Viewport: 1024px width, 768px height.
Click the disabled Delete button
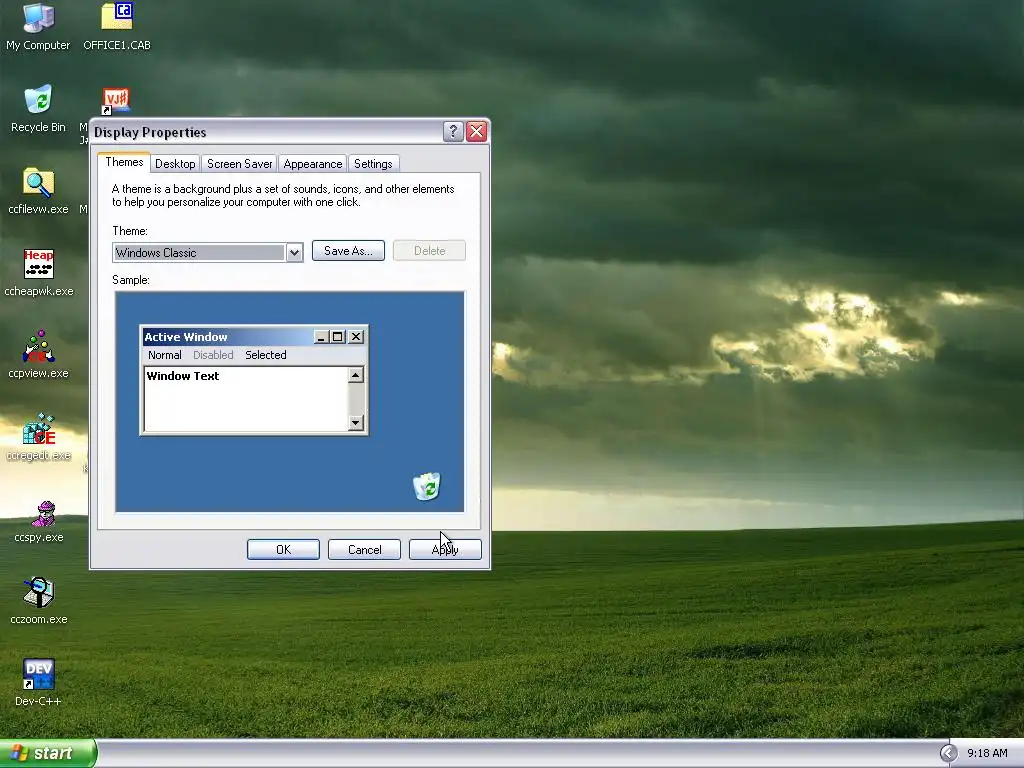(429, 251)
